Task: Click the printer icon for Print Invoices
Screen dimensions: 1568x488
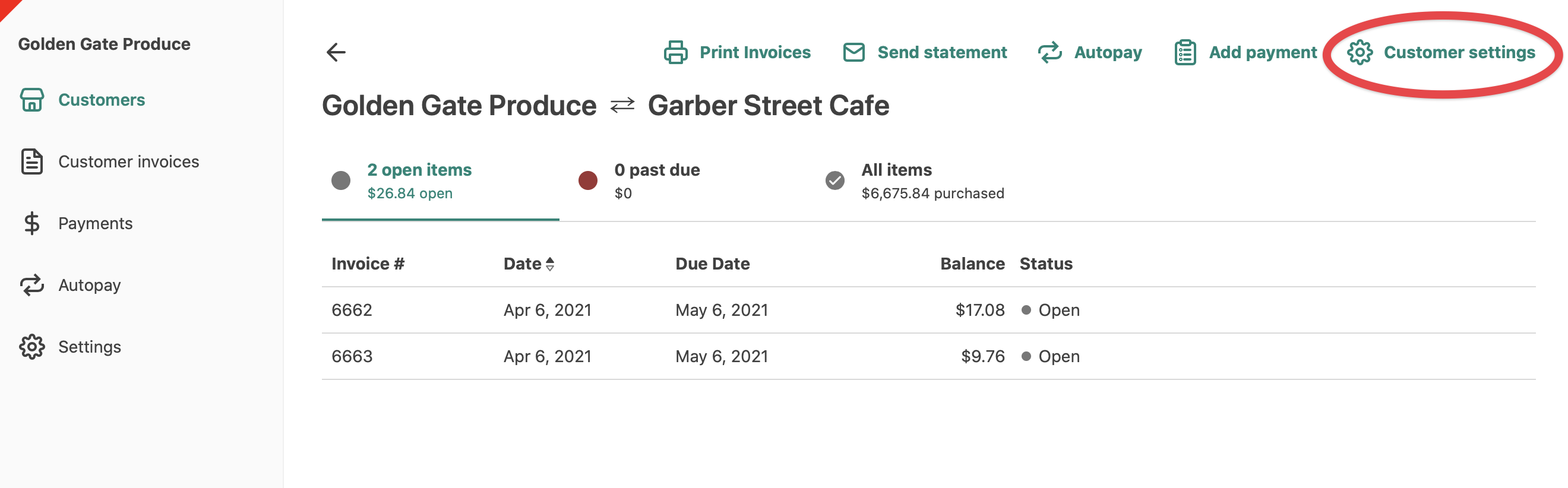Action: tap(675, 52)
